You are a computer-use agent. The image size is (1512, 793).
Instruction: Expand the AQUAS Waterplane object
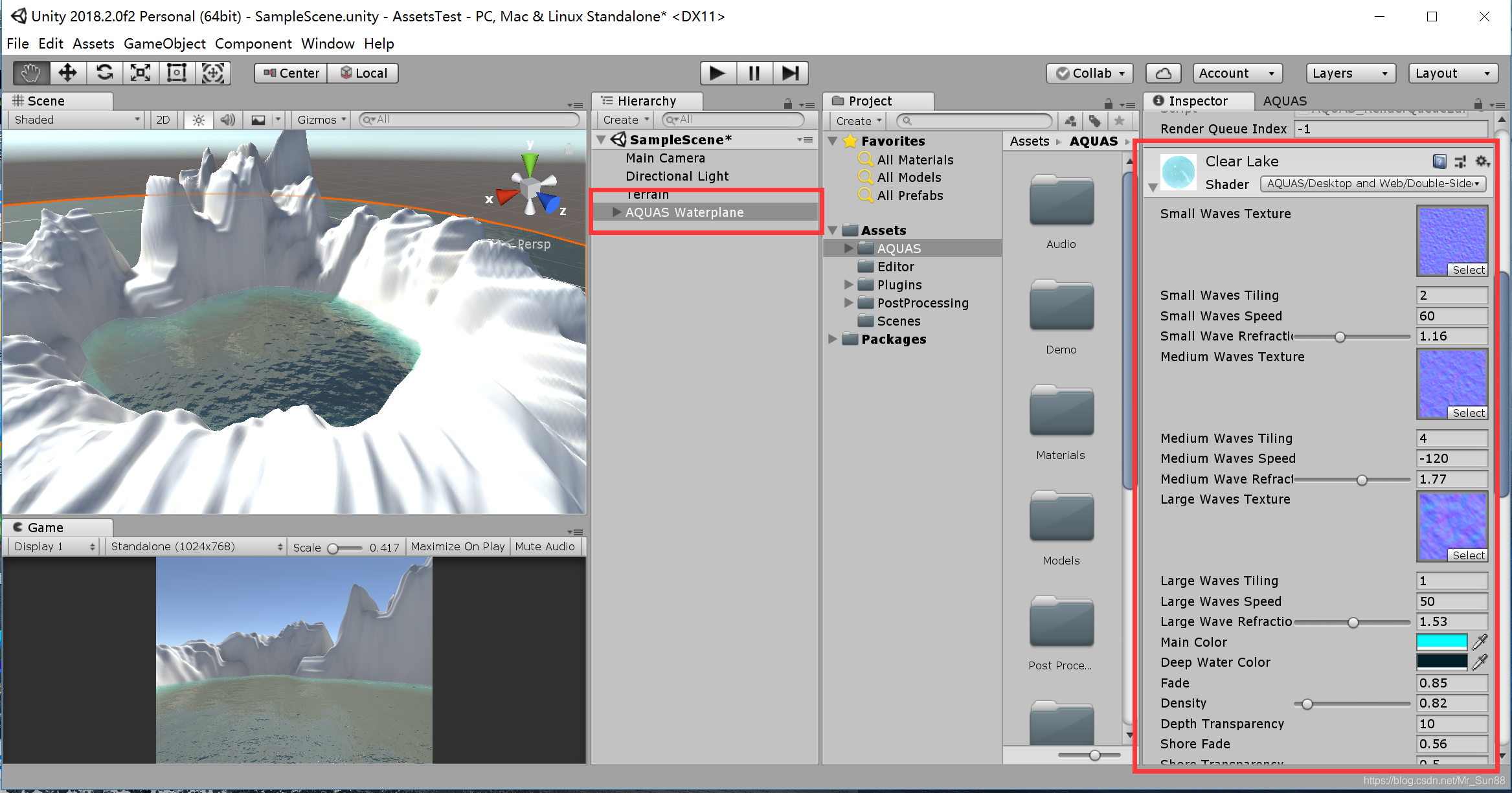tap(616, 212)
